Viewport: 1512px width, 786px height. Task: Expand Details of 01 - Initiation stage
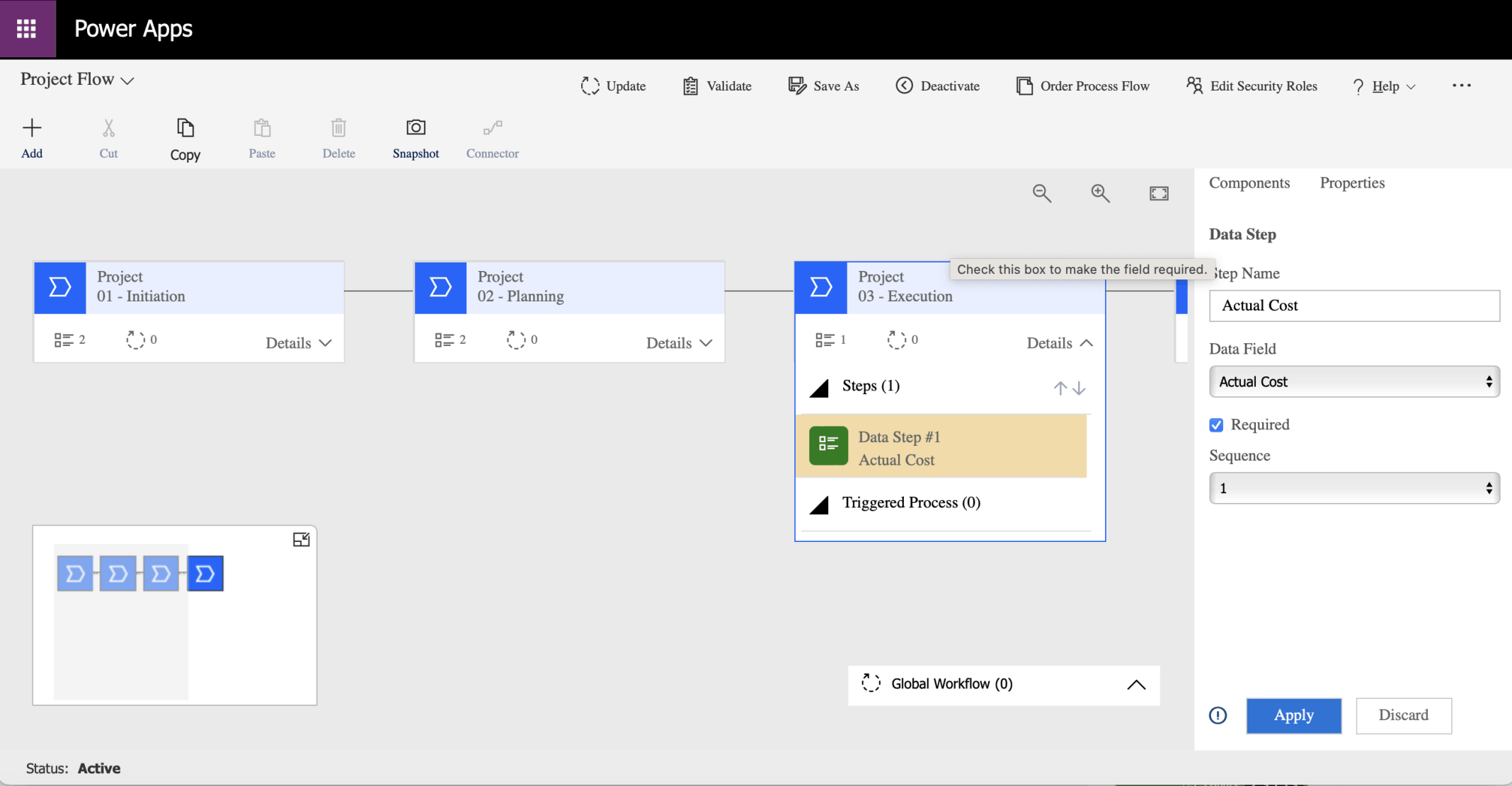click(299, 343)
